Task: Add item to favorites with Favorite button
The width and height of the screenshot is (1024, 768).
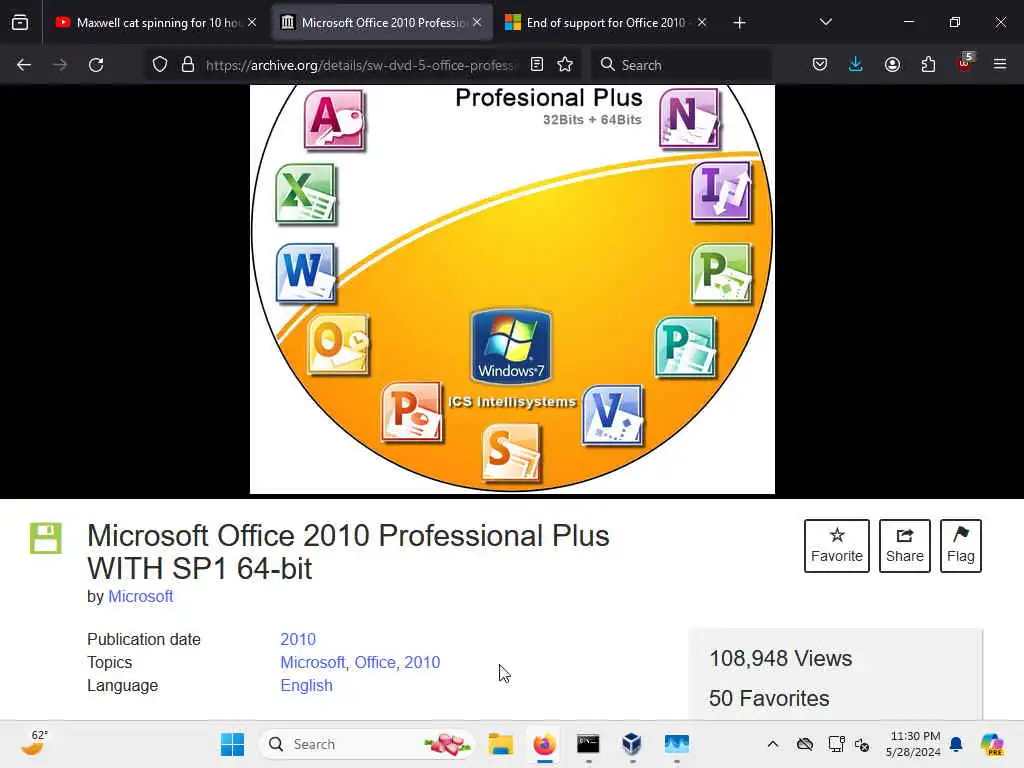Action: [837, 545]
